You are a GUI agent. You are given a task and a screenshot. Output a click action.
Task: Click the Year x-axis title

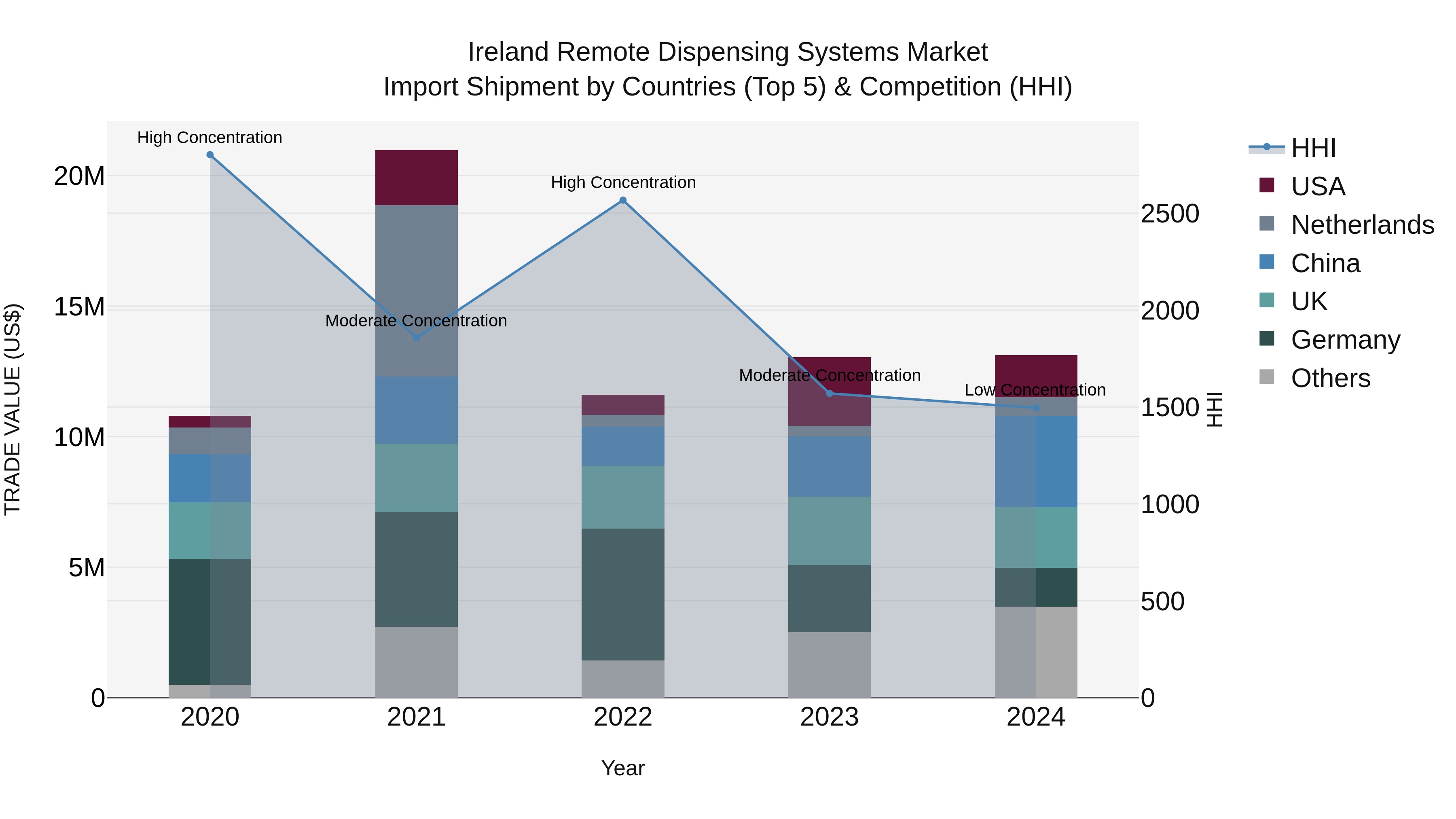click(623, 768)
